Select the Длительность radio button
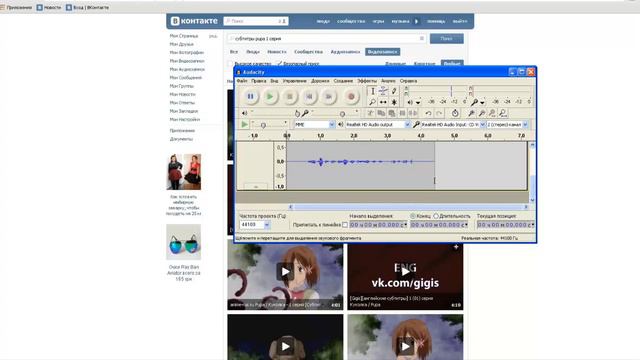Viewport: 640px width, 360px height. [x=436, y=216]
